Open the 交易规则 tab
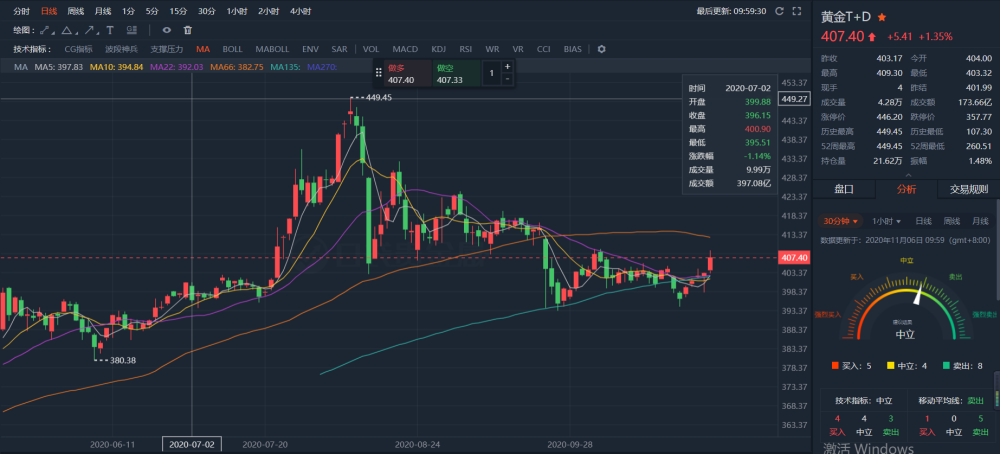The image size is (1000, 454). point(969,189)
